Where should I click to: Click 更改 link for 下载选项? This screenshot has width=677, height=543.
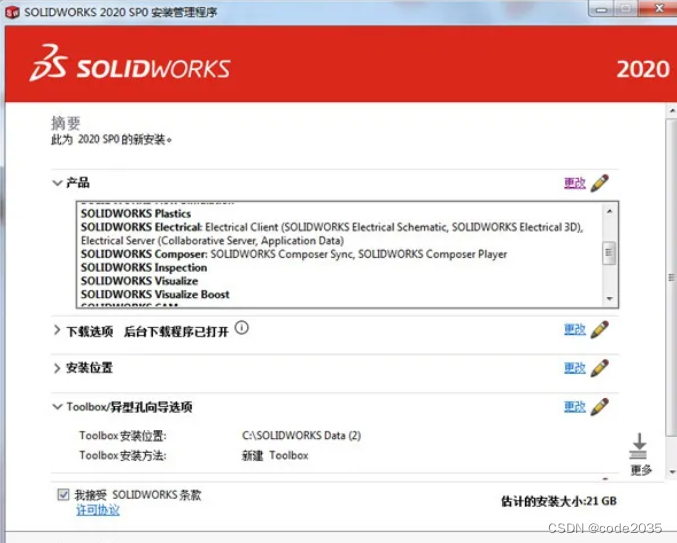[x=575, y=330]
